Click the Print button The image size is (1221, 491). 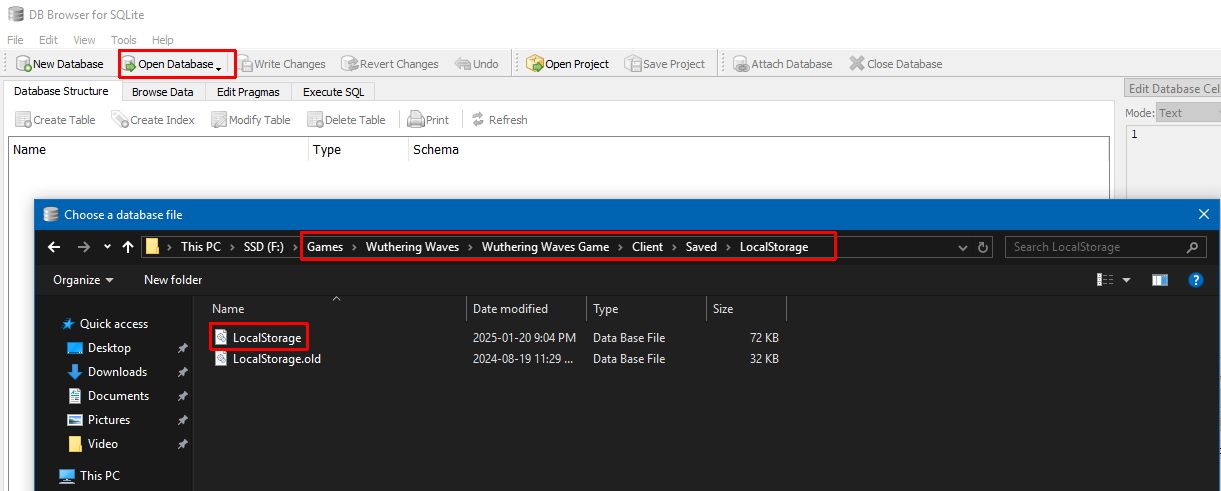(428, 120)
